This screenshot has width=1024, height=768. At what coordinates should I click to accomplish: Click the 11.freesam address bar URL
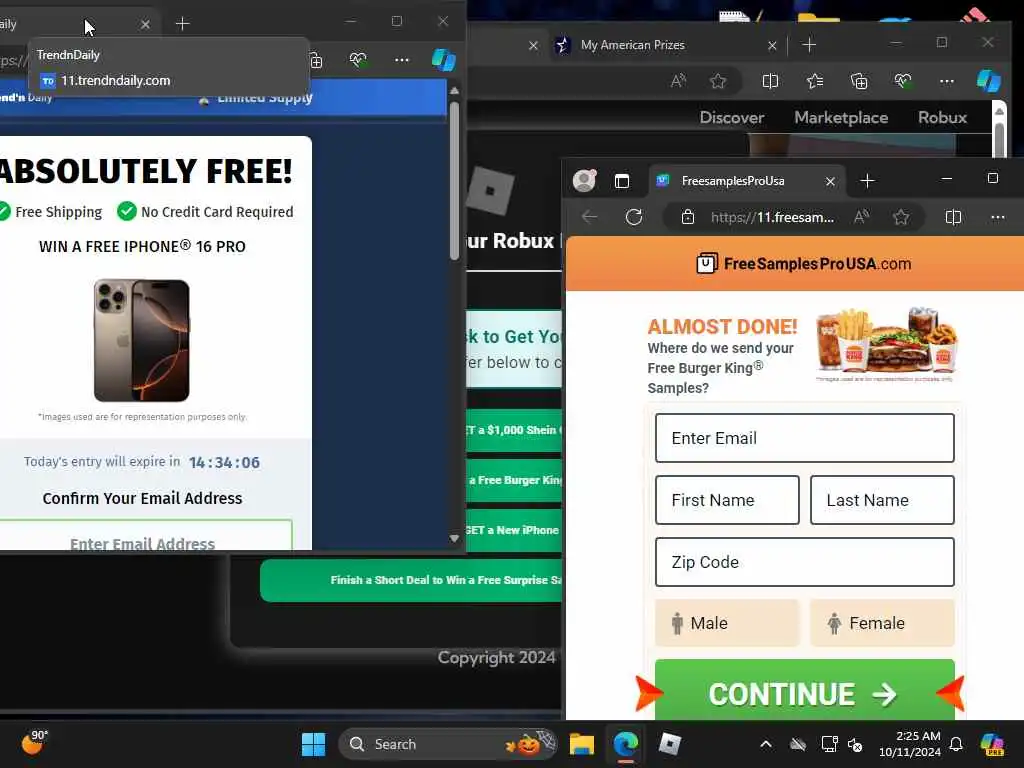tap(772, 217)
